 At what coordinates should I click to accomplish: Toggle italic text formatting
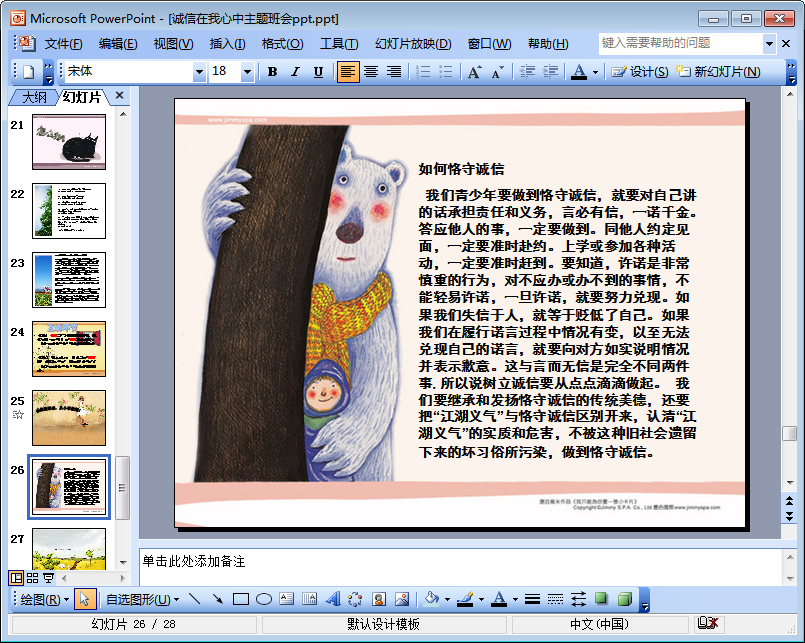(x=296, y=72)
